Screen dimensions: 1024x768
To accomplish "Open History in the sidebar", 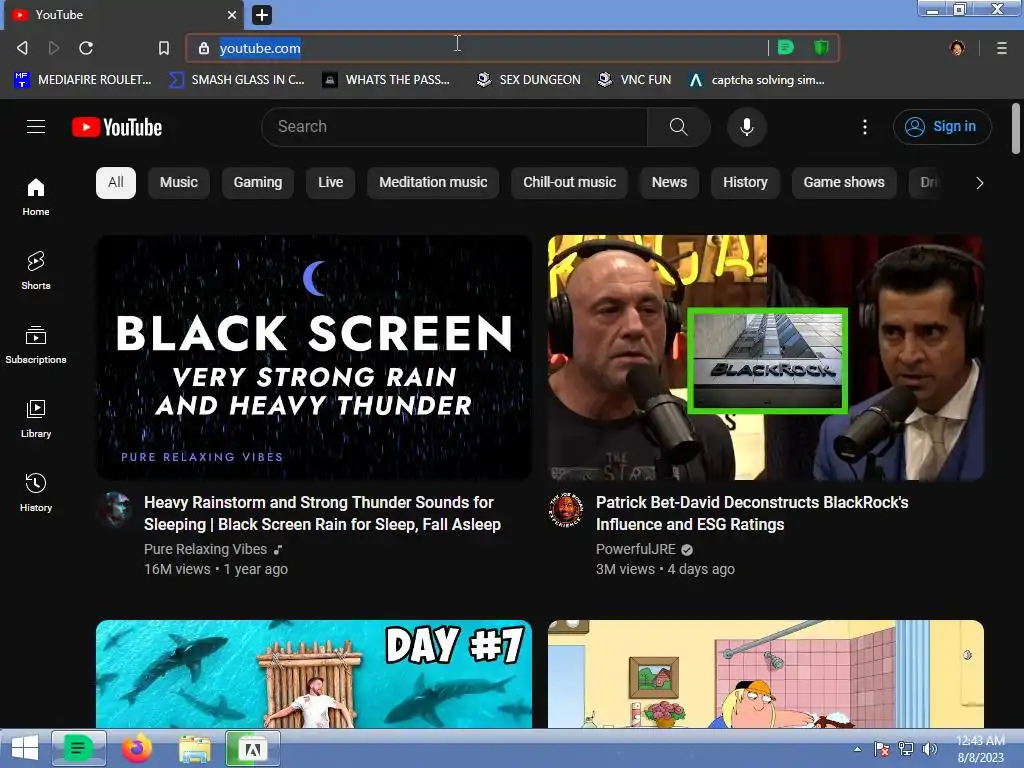I will click(36, 492).
